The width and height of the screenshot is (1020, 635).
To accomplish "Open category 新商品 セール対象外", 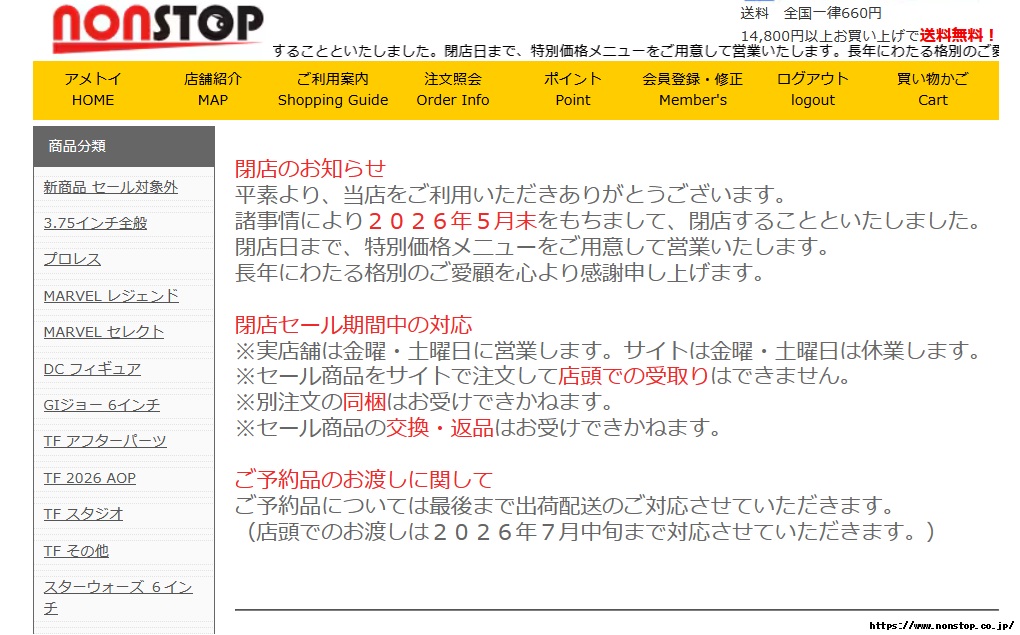I will [111, 187].
